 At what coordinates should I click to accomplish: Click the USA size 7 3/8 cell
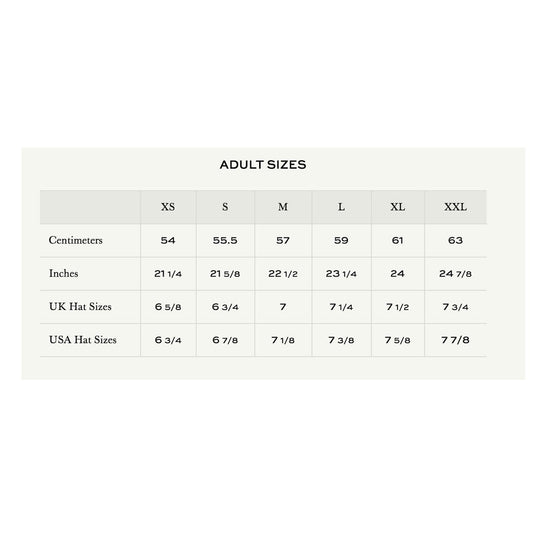point(341,340)
